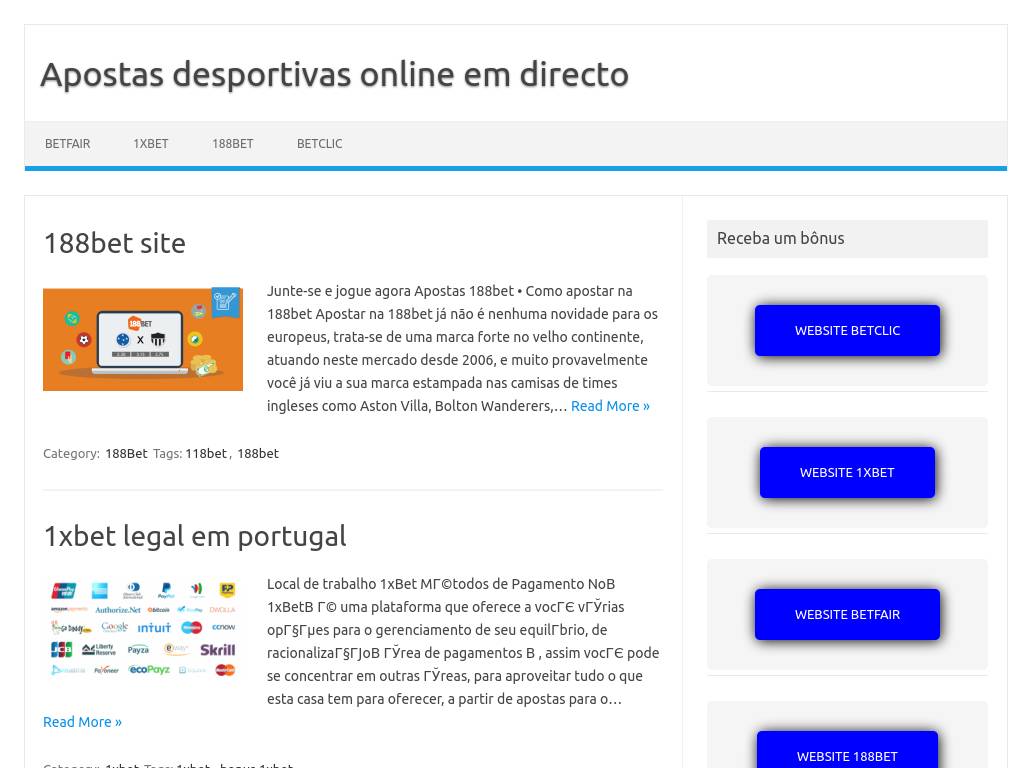Read more of the 1xbet legal post
The image size is (1032, 768).
[x=82, y=722]
